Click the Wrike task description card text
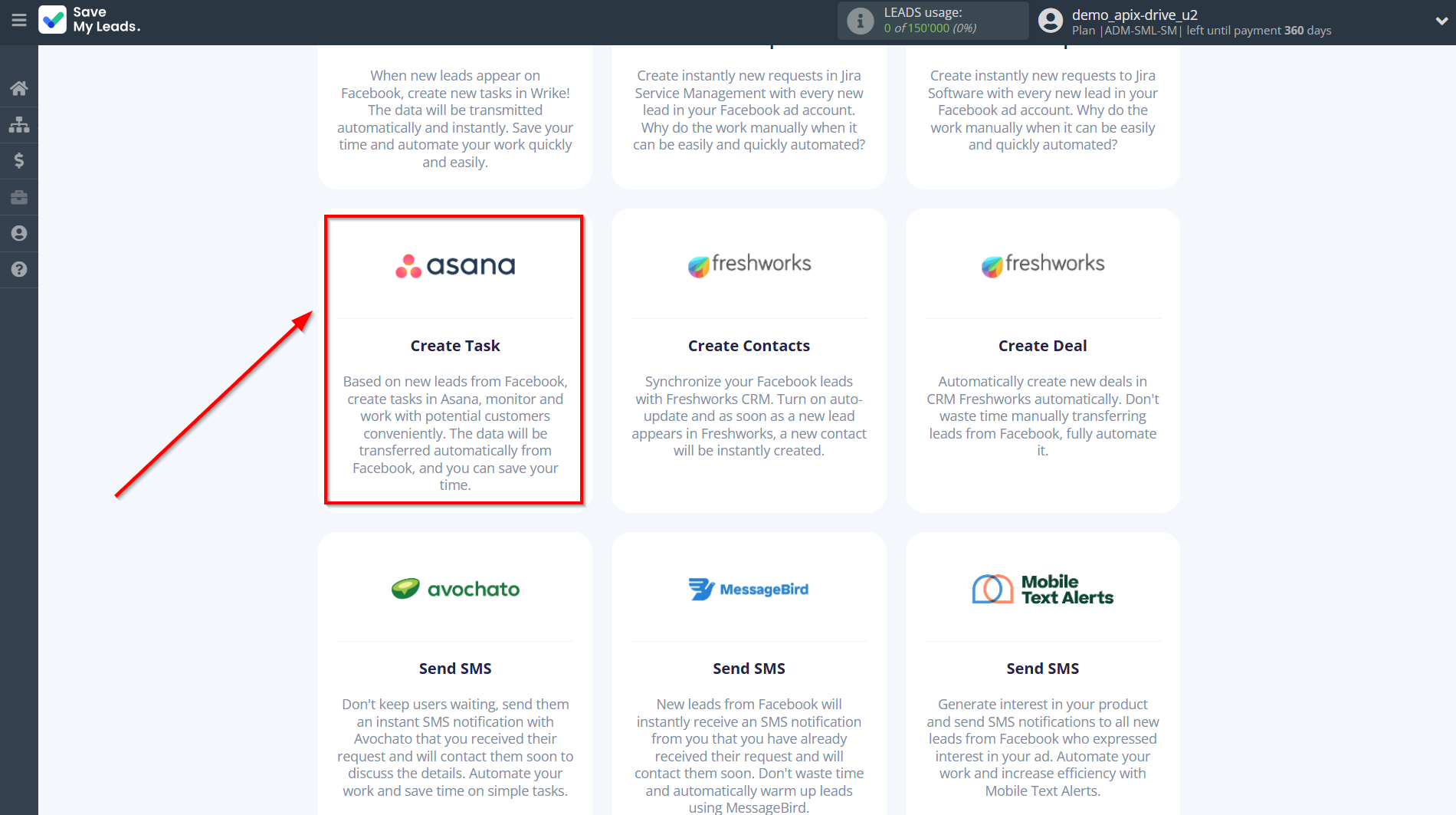1456x815 pixels. [x=454, y=119]
